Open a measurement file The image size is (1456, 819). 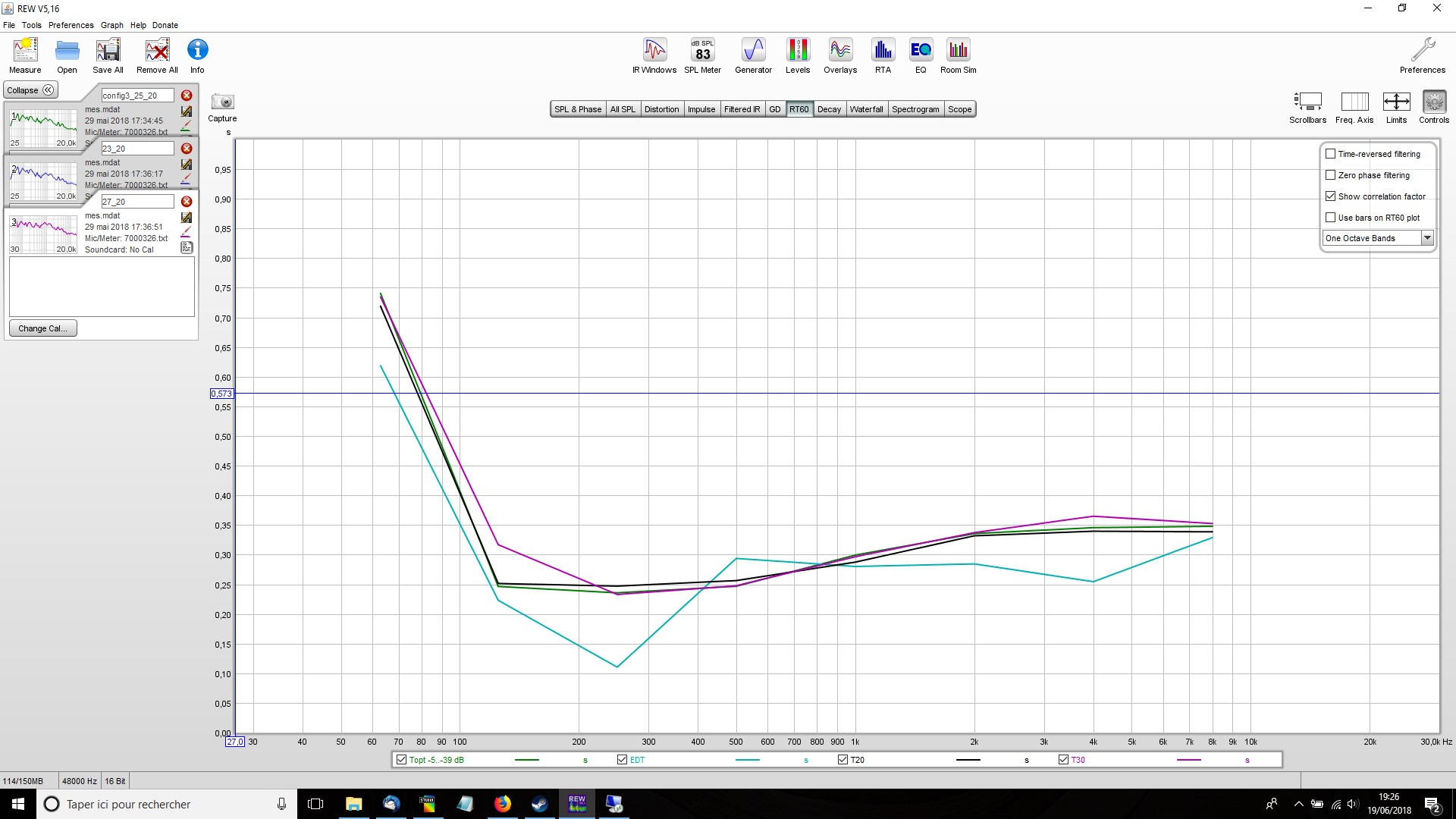pos(67,56)
